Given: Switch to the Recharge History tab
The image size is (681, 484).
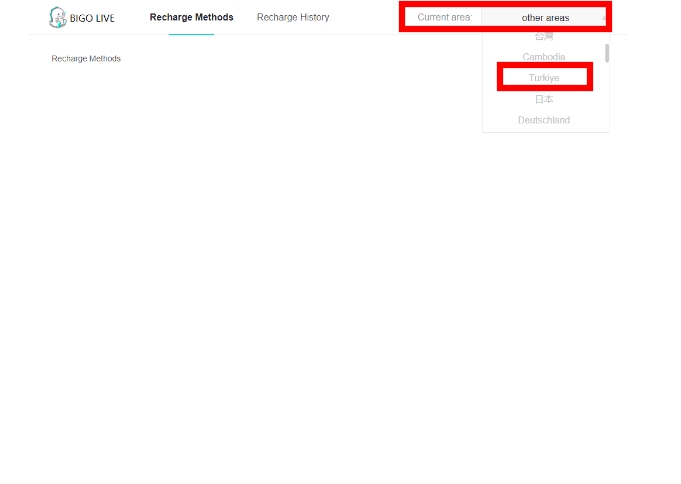Looking at the screenshot, I should coord(292,17).
